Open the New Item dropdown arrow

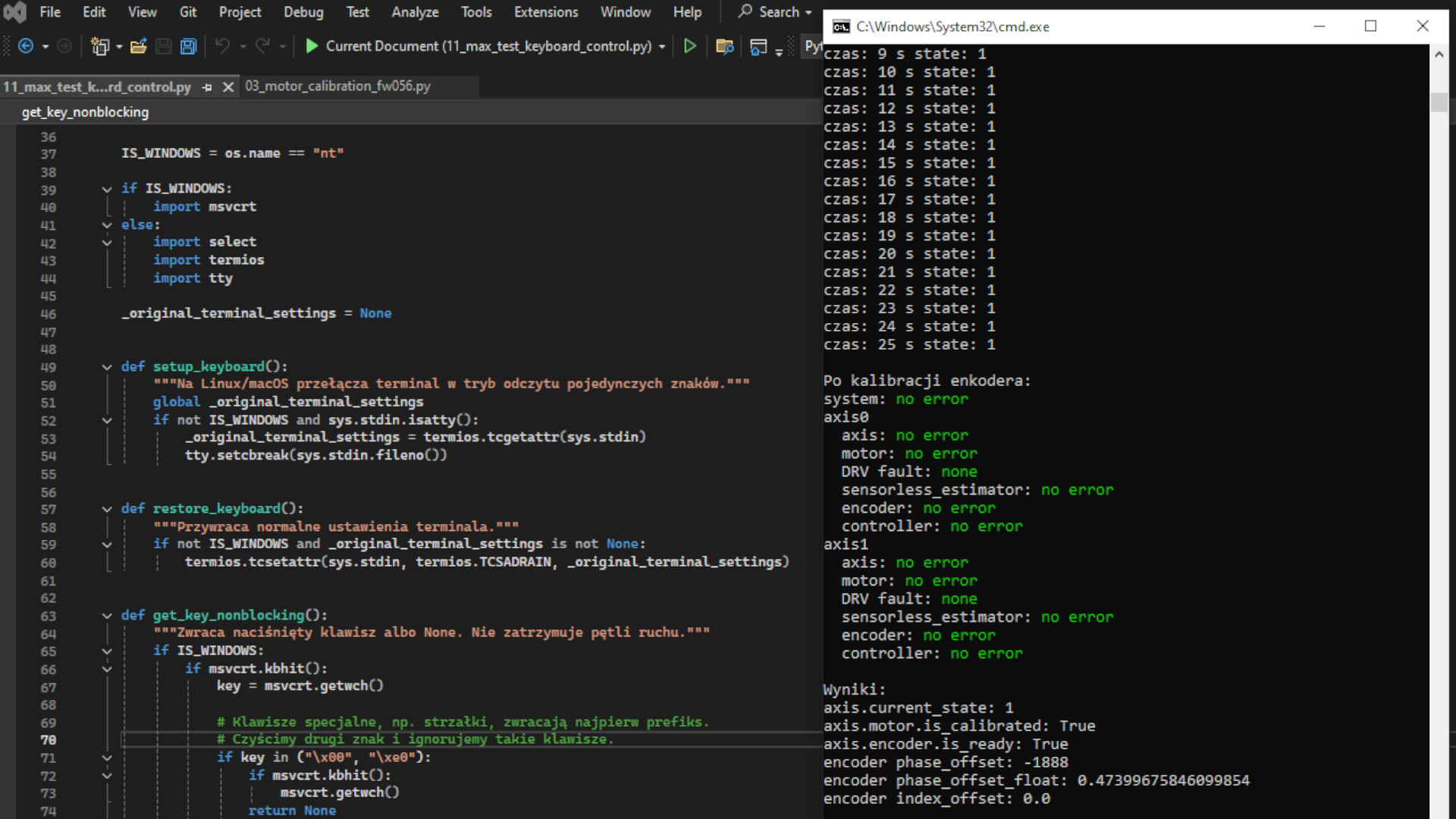point(119,47)
